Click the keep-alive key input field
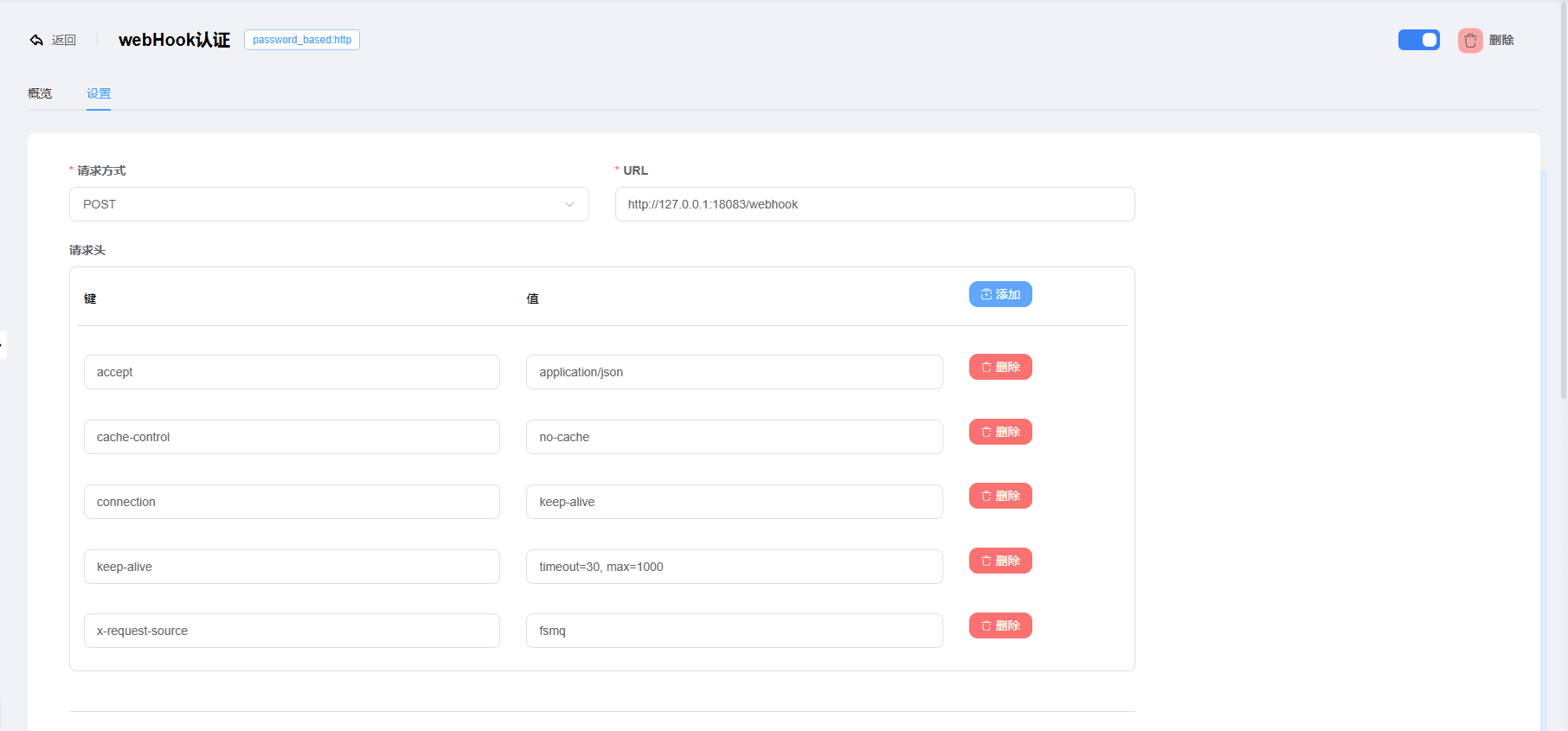The image size is (1568, 731). coord(292,567)
